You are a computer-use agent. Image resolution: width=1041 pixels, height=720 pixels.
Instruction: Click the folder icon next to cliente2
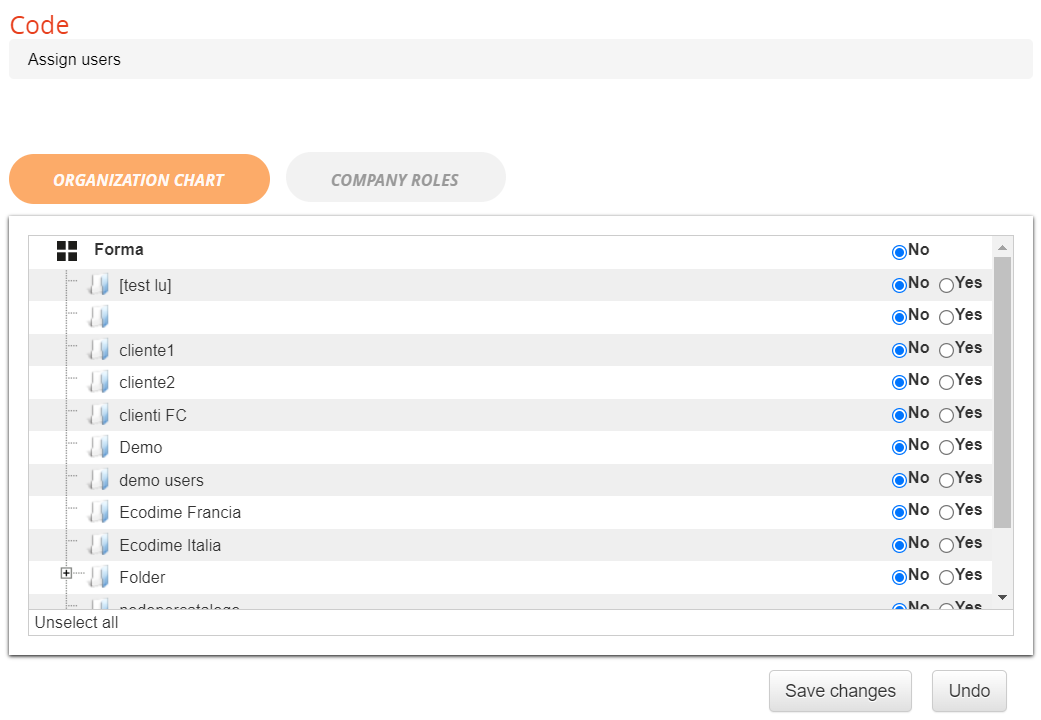coord(98,382)
